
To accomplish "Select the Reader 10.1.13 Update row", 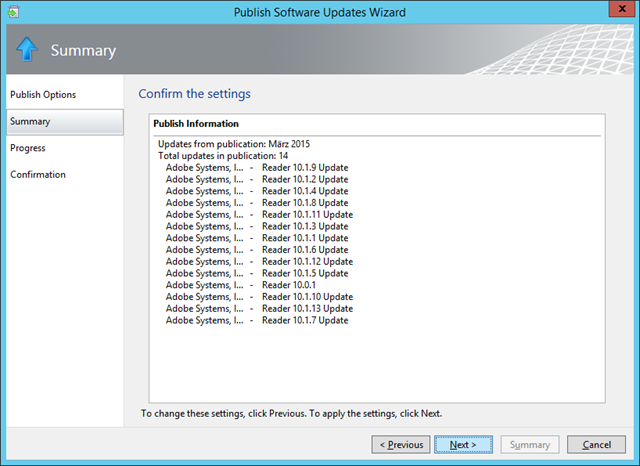I will [259, 309].
